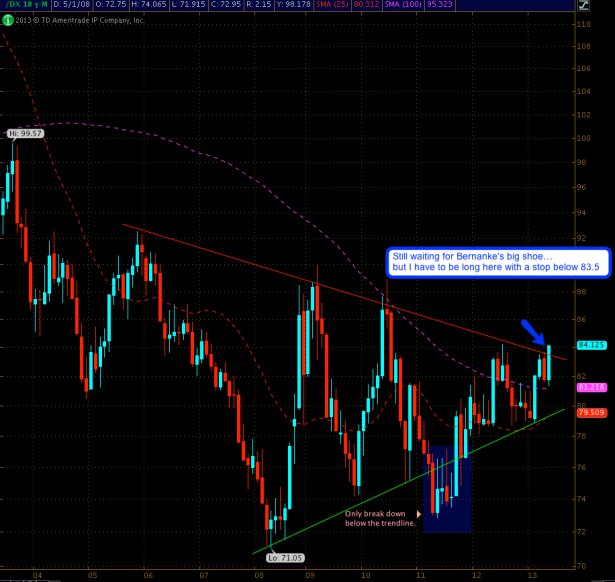Screen dimensions: 615x582
Task: Click the 88 price axis label
Action: click(x=582, y=292)
